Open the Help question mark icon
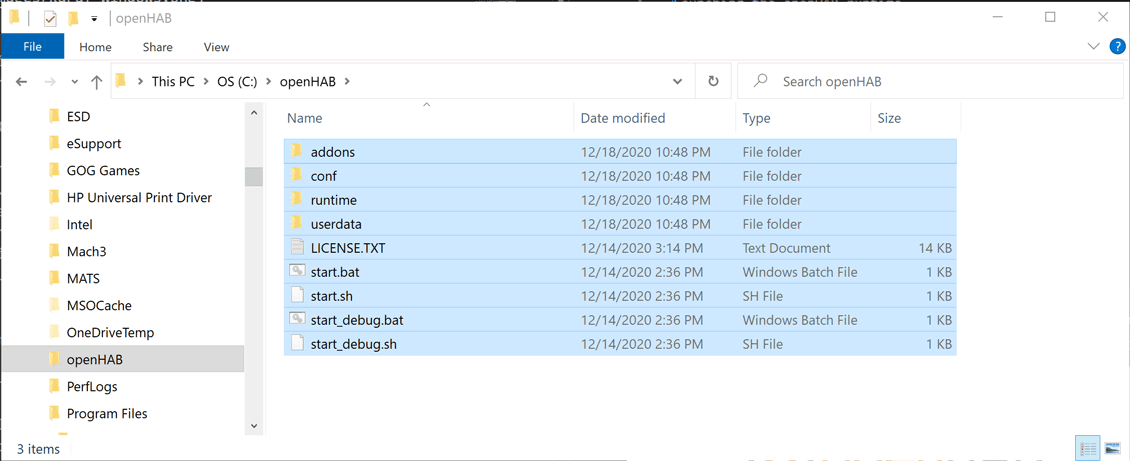Image resolution: width=1130 pixels, height=461 pixels. pos(1117,47)
